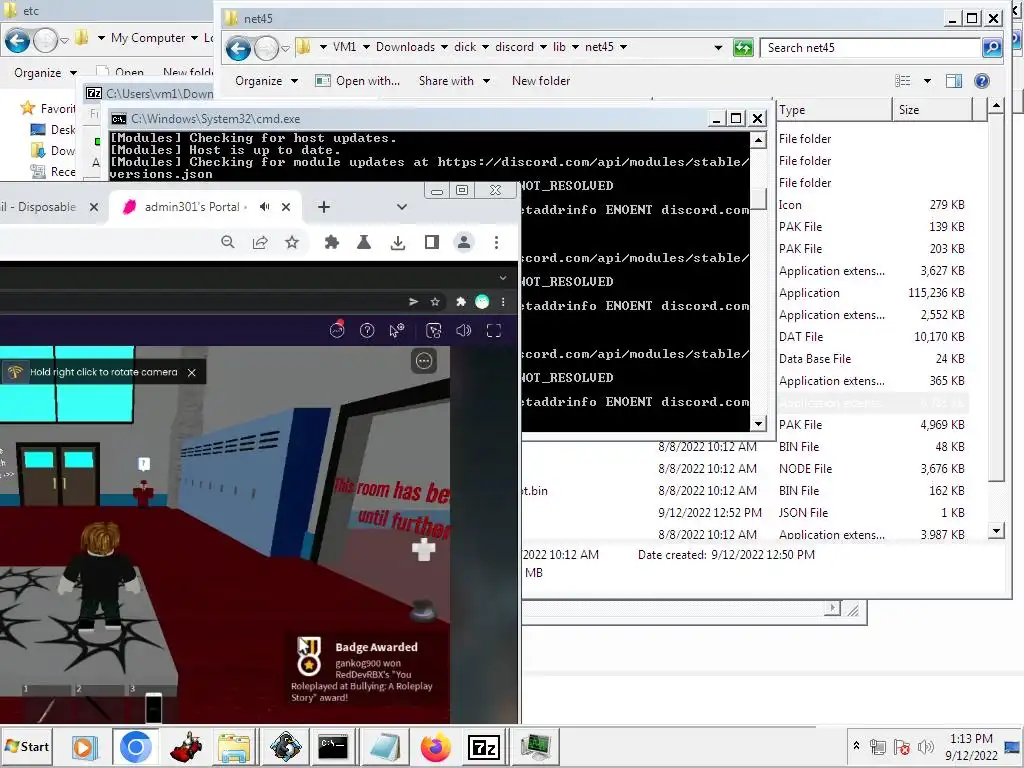The height and width of the screenshot is (768, 1024).
Task: Expand the discord breadcrumb dropdown arrow
Action: pyautogui.click(x=543, y=47)
